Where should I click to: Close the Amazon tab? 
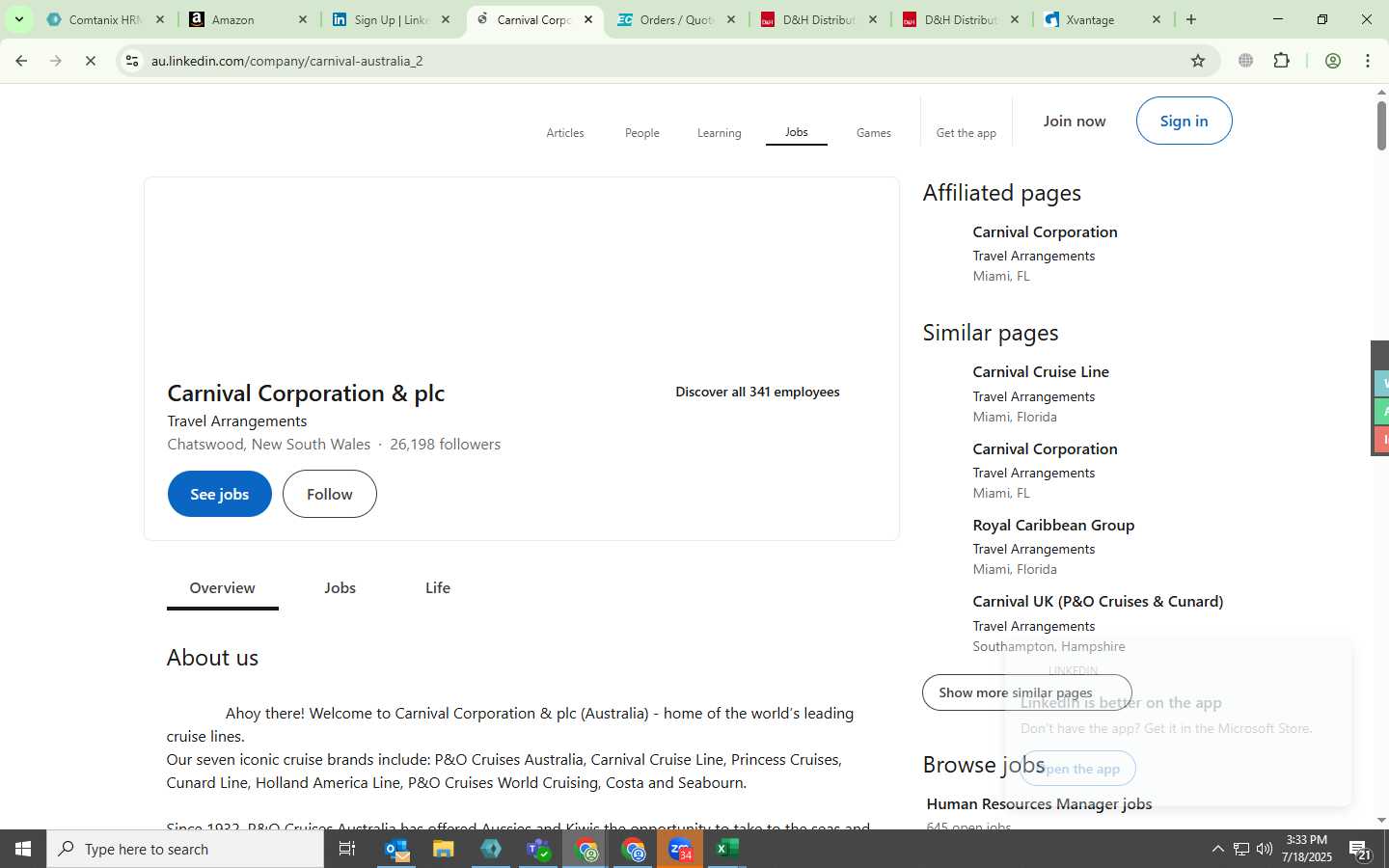tap(303, 19)
